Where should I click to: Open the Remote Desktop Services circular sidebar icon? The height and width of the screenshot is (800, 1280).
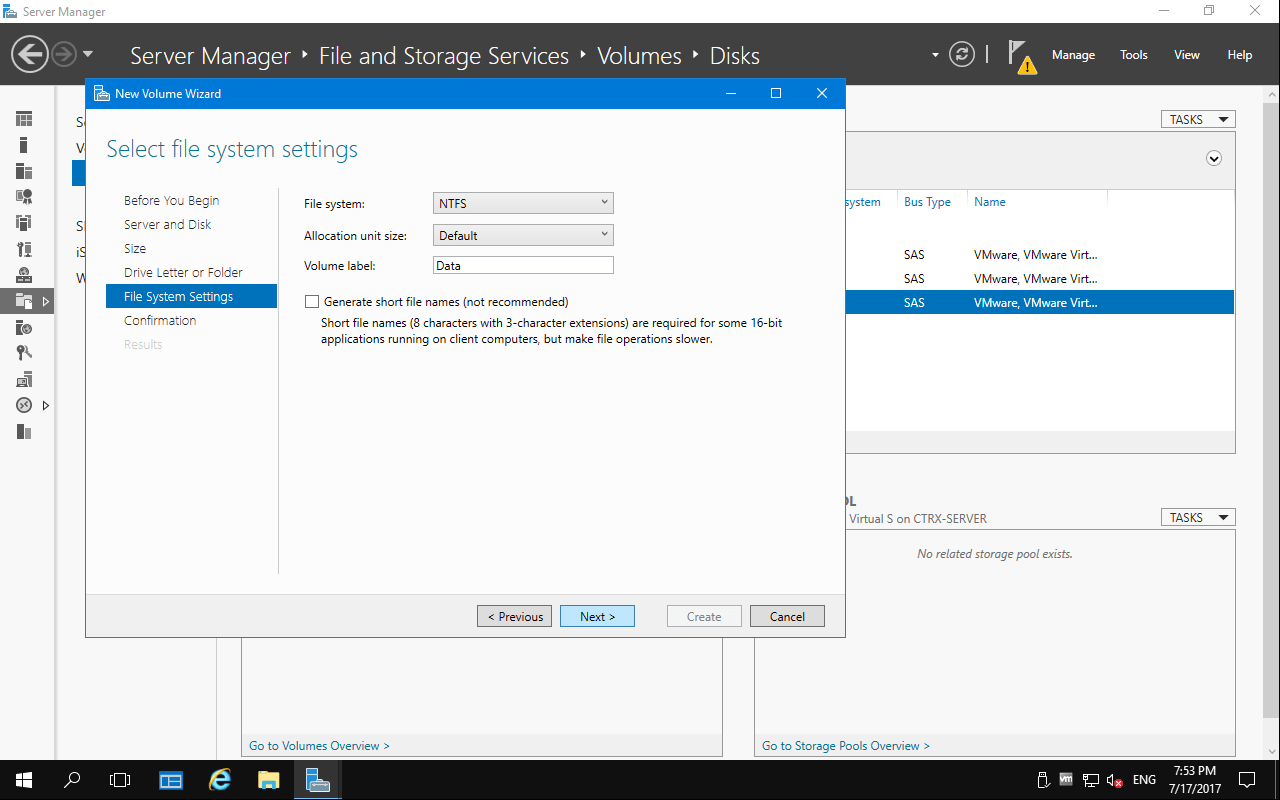pos(24,405)
